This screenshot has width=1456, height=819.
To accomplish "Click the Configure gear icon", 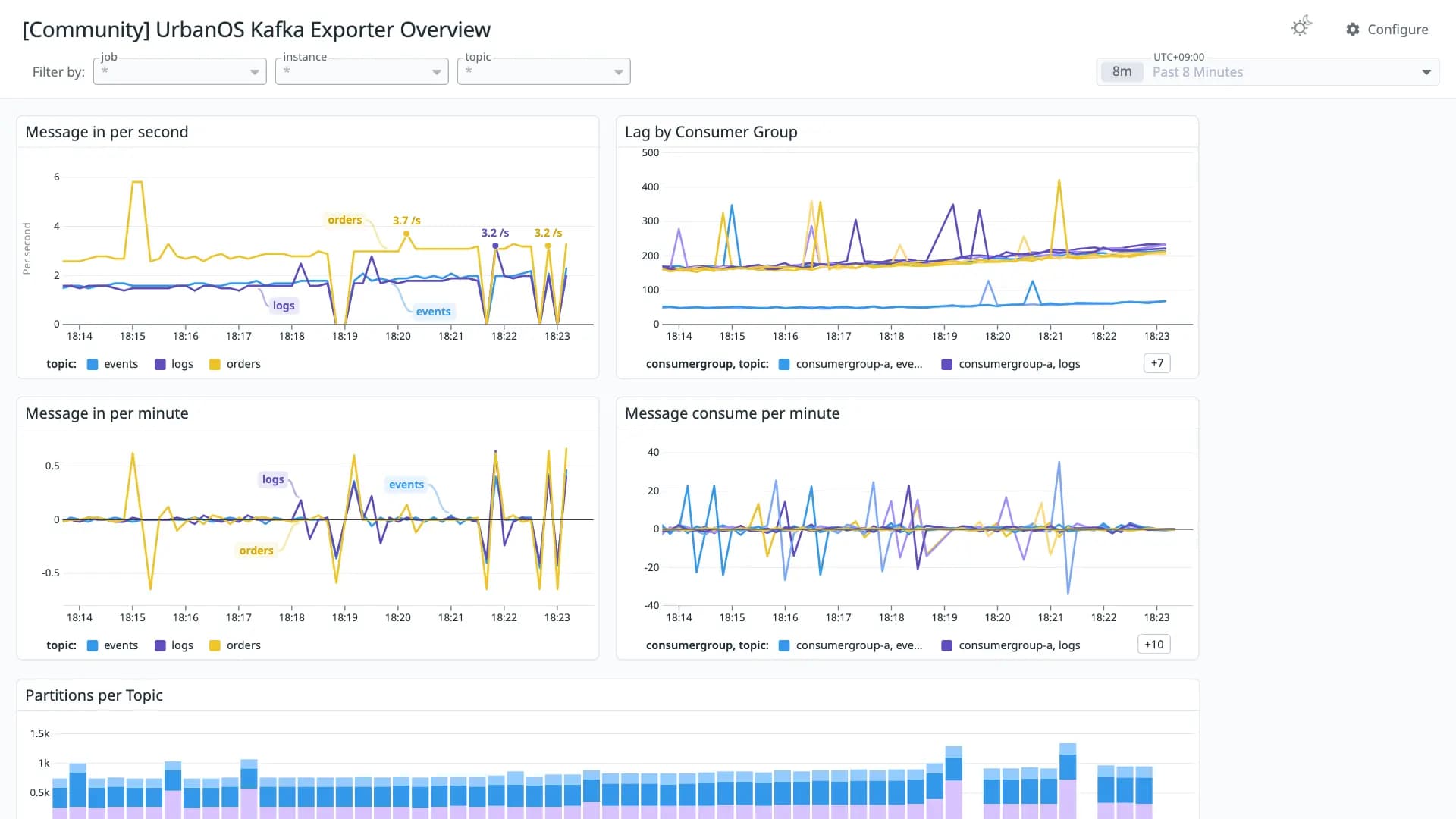I will pyautogui.click(x=1353, y=30).
